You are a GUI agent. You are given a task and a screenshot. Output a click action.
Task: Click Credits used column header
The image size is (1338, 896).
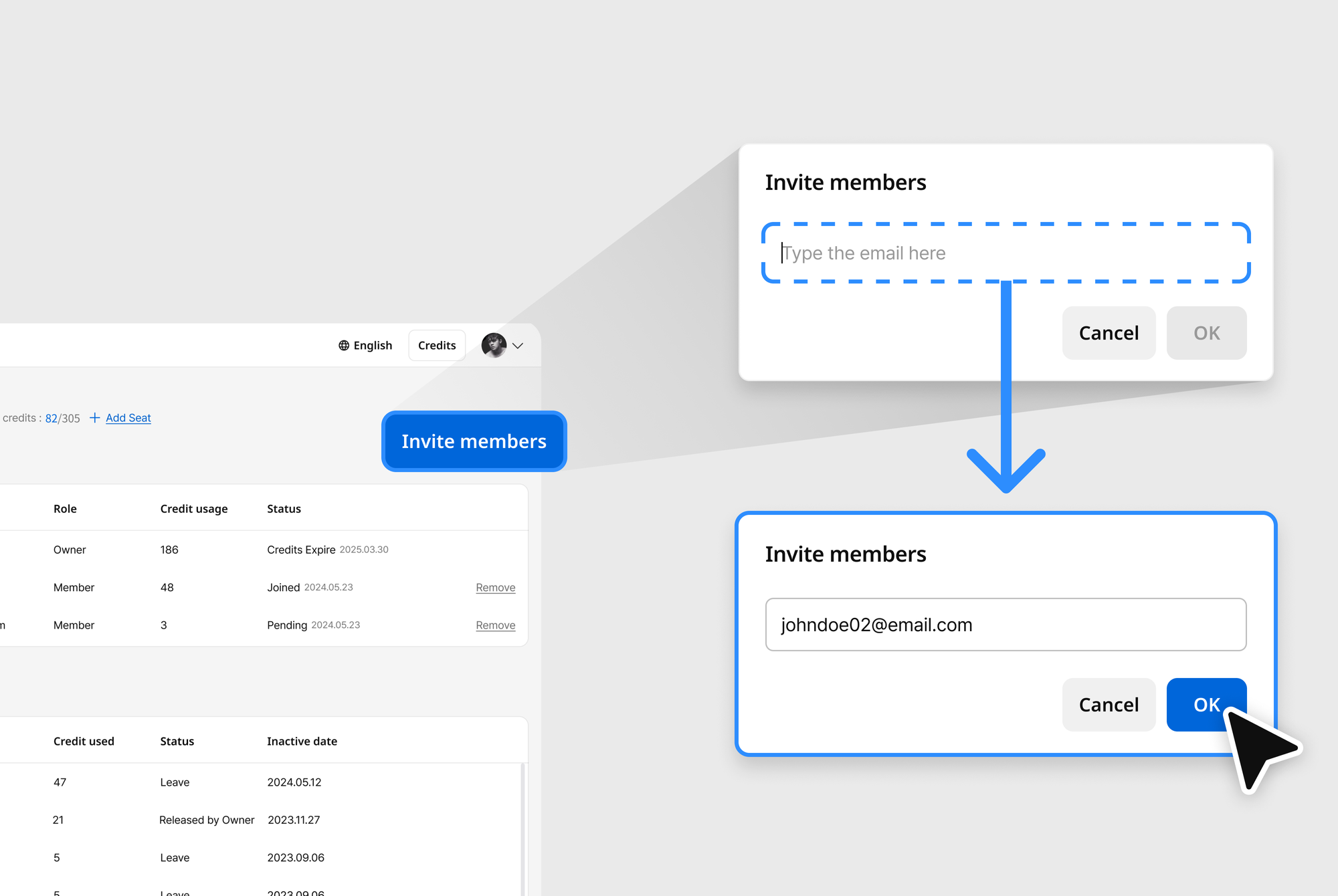pos(84,741)
